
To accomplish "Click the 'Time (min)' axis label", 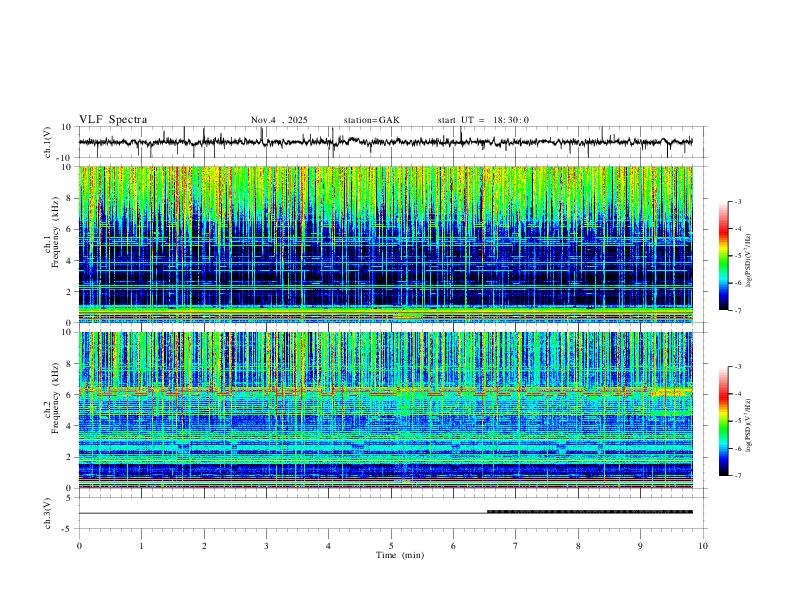I will (x=400, y=555).
